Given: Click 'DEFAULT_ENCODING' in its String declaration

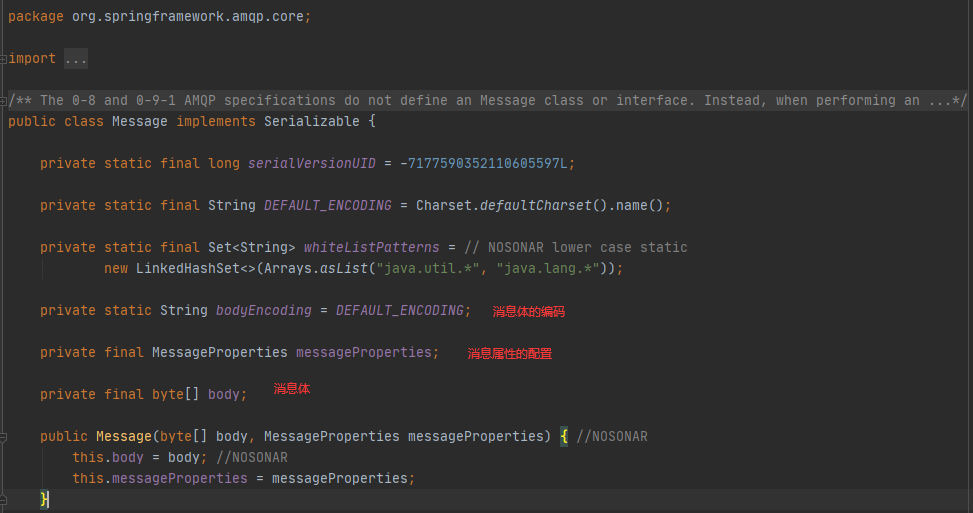Looking at the screenshot, I should (328, 205).
